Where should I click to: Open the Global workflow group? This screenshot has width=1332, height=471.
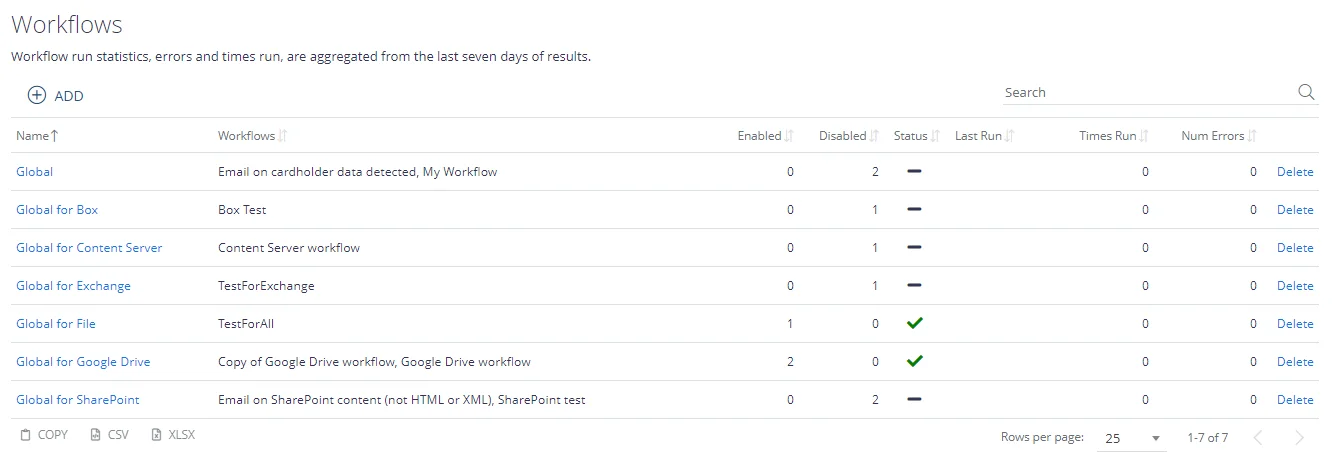click(x=35, y=172)
